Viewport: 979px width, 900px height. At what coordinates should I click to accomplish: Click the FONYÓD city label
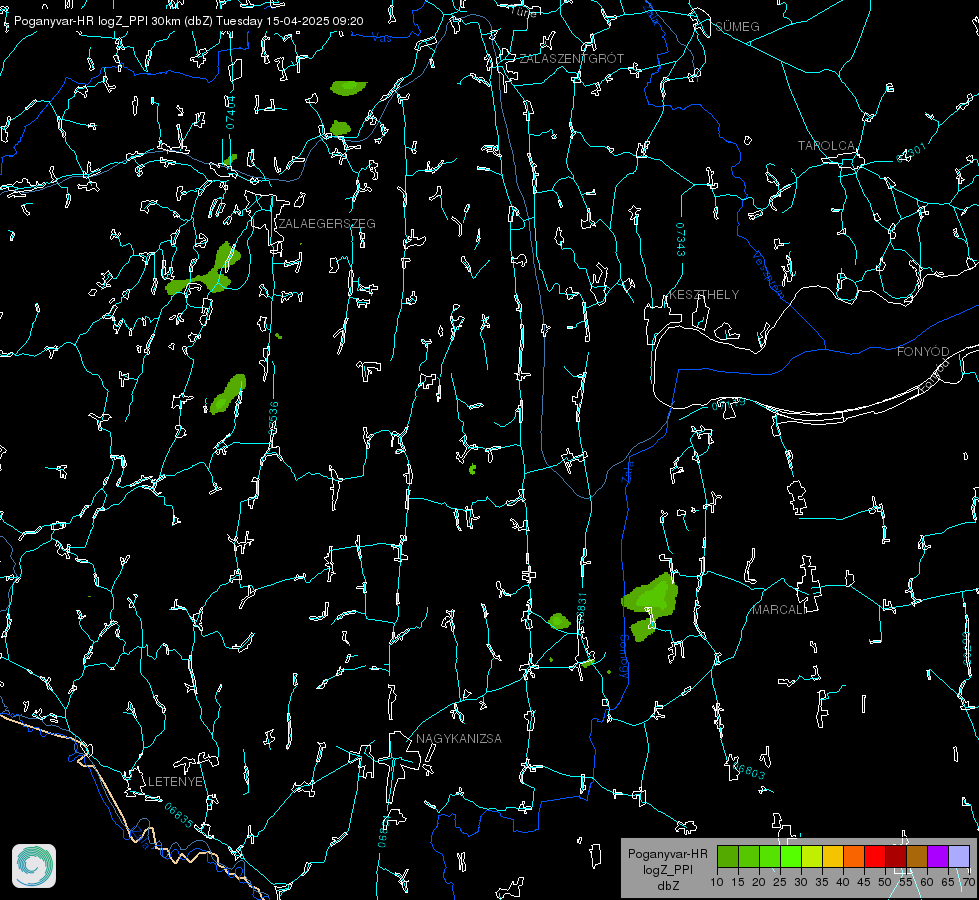[923, 352]
